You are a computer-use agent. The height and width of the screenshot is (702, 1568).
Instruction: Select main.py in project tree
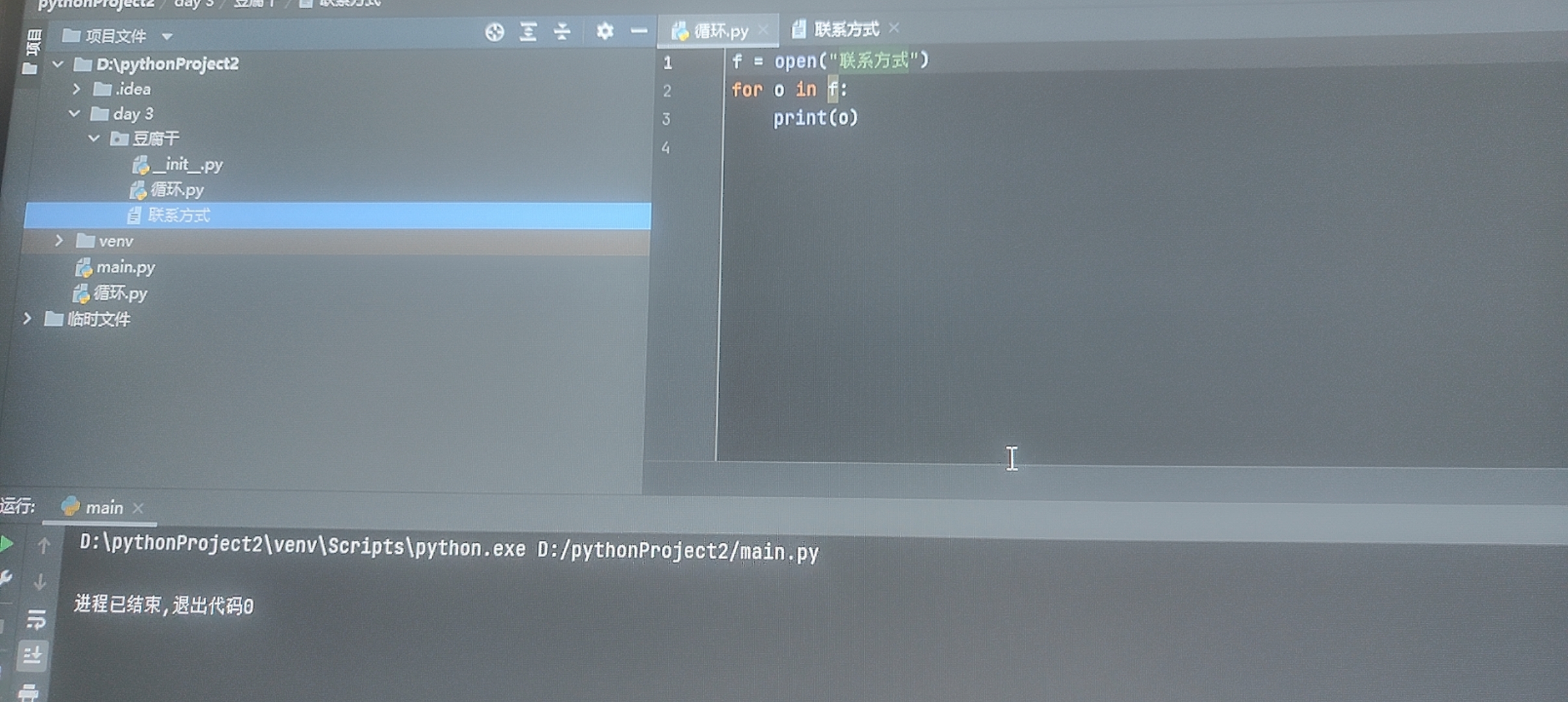pyautogui.click(x=125, y=267)
